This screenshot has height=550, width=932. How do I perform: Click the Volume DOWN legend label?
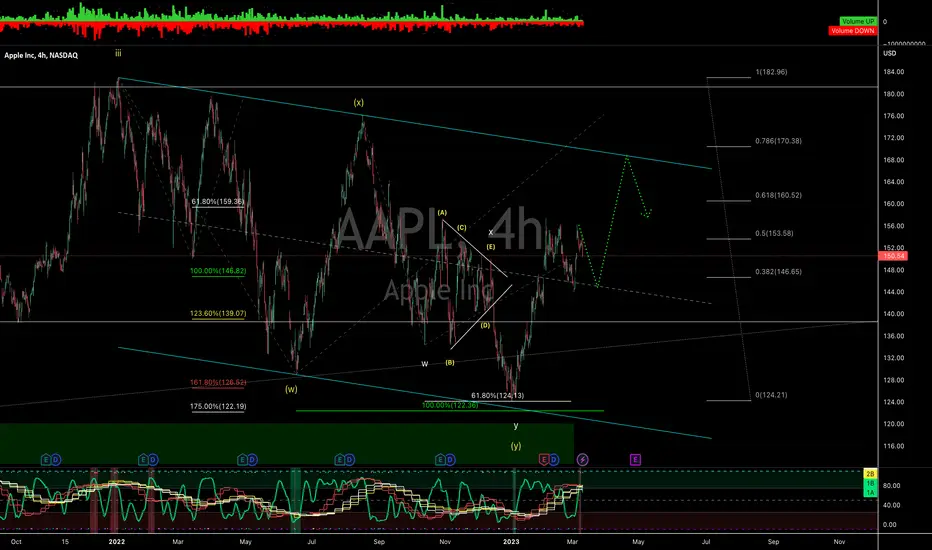[x=852, y=31]
